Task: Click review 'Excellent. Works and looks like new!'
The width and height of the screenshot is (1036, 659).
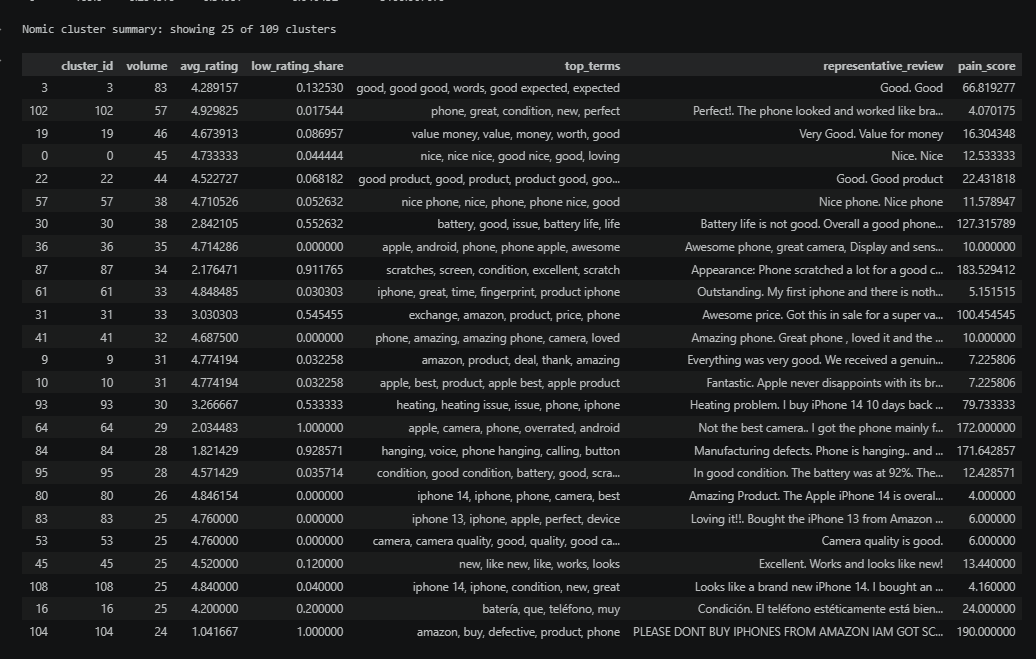Action: (x=850, y=564)
